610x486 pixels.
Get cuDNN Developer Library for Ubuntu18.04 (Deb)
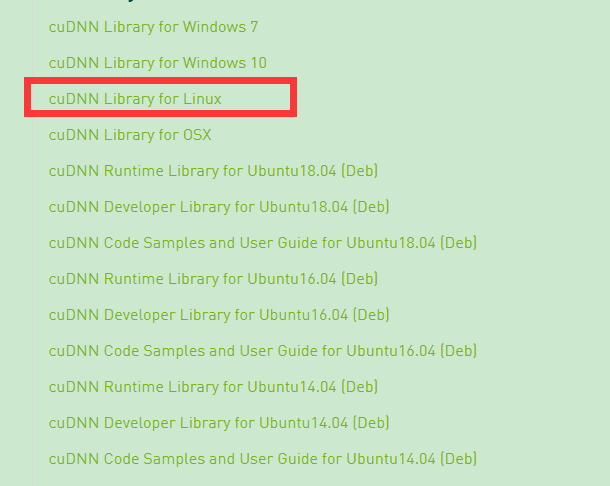click(x=219, y=207)
